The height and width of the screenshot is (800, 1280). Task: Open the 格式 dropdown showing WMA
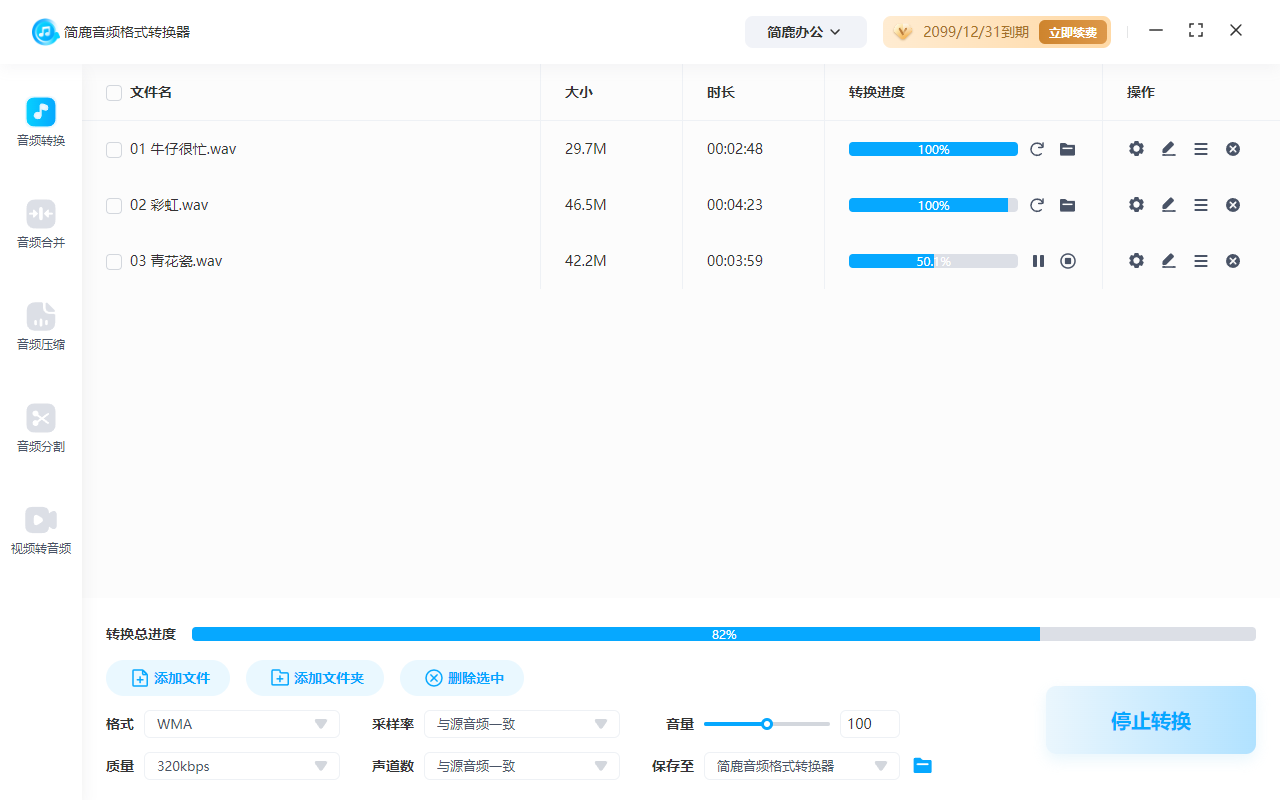[x=240, y=723]
